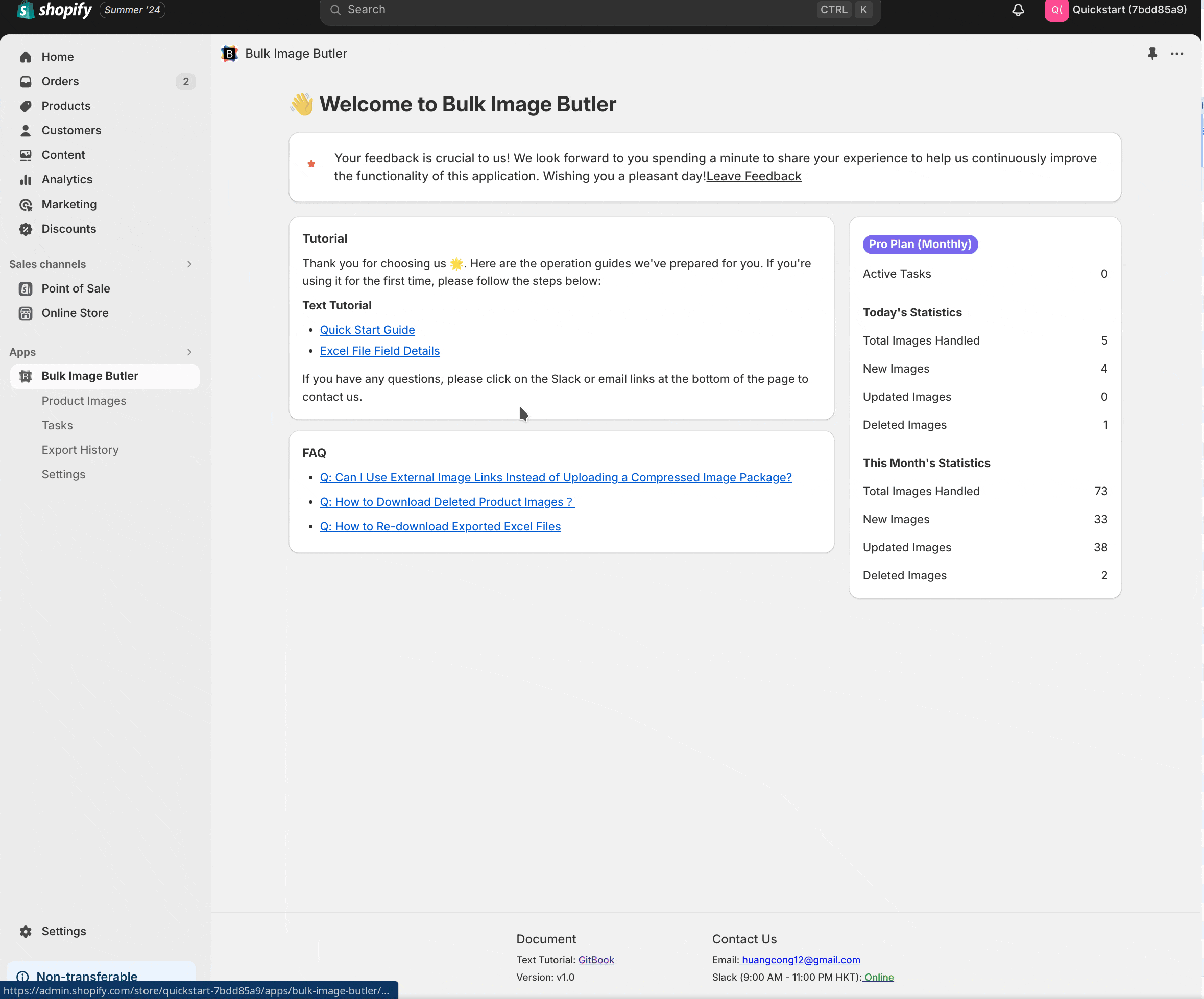
Task: Focus the Search input field
Action: [x=573, y=10]
